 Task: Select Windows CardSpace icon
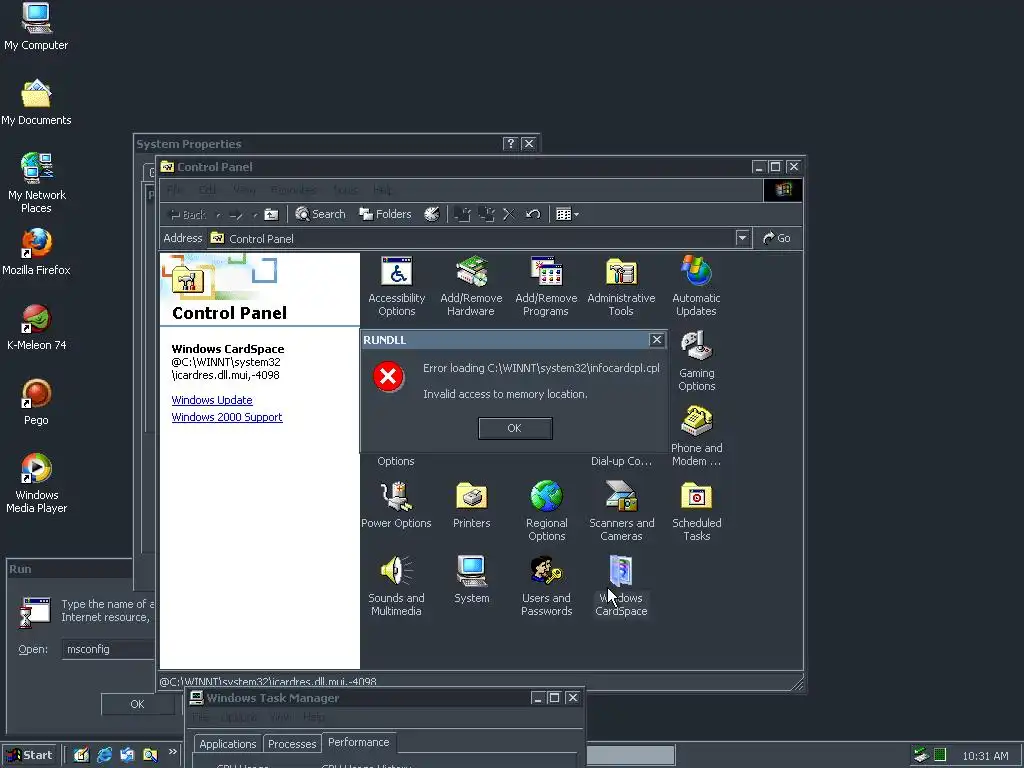point(621,586)
